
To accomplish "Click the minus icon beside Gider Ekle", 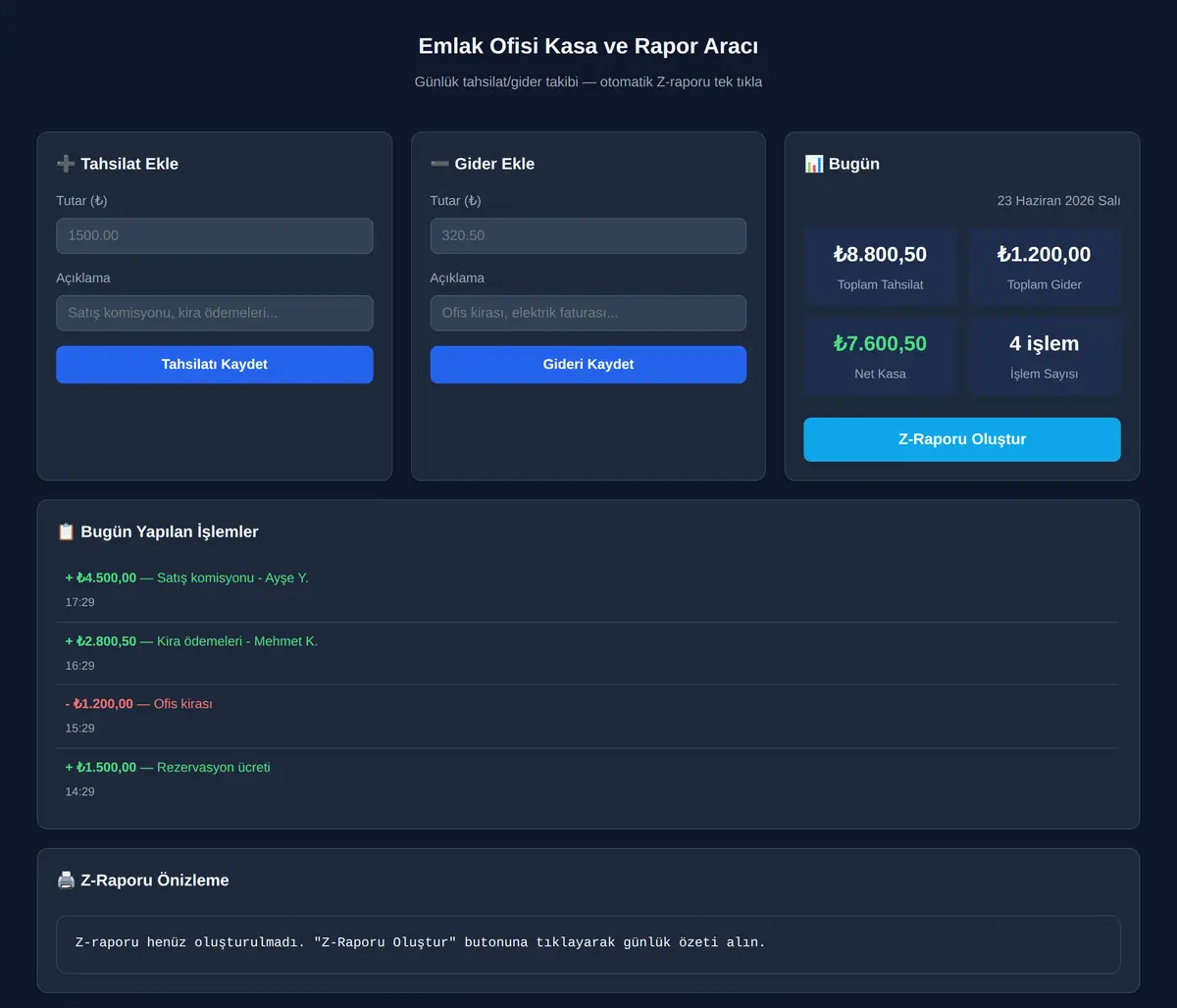I will coord(439,164).
